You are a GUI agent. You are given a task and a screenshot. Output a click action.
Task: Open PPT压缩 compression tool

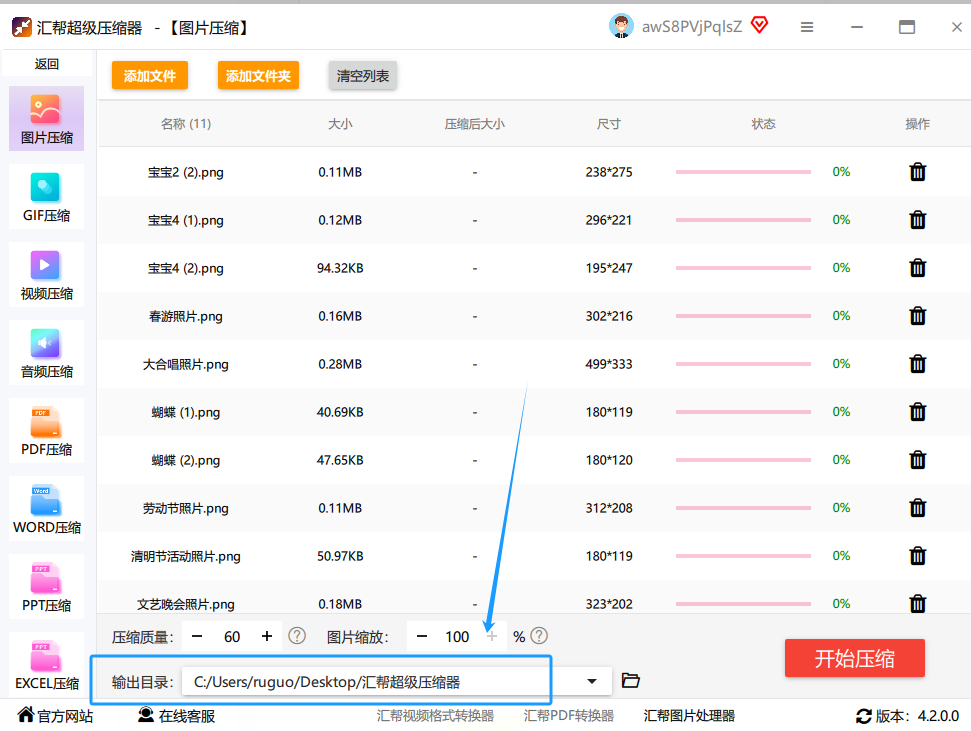point(46,586)
